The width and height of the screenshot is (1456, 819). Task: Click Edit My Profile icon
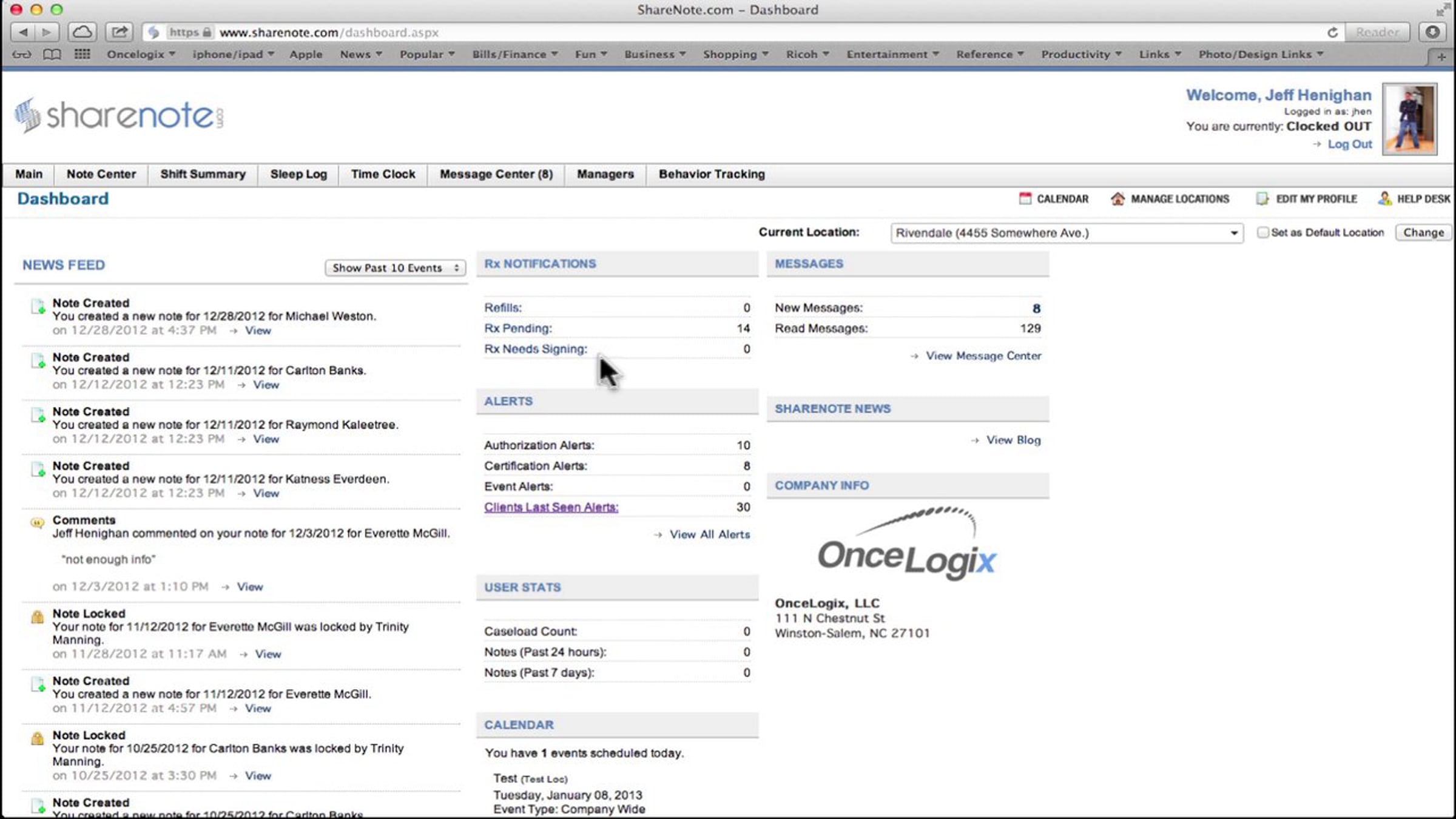coord(1262,198)
